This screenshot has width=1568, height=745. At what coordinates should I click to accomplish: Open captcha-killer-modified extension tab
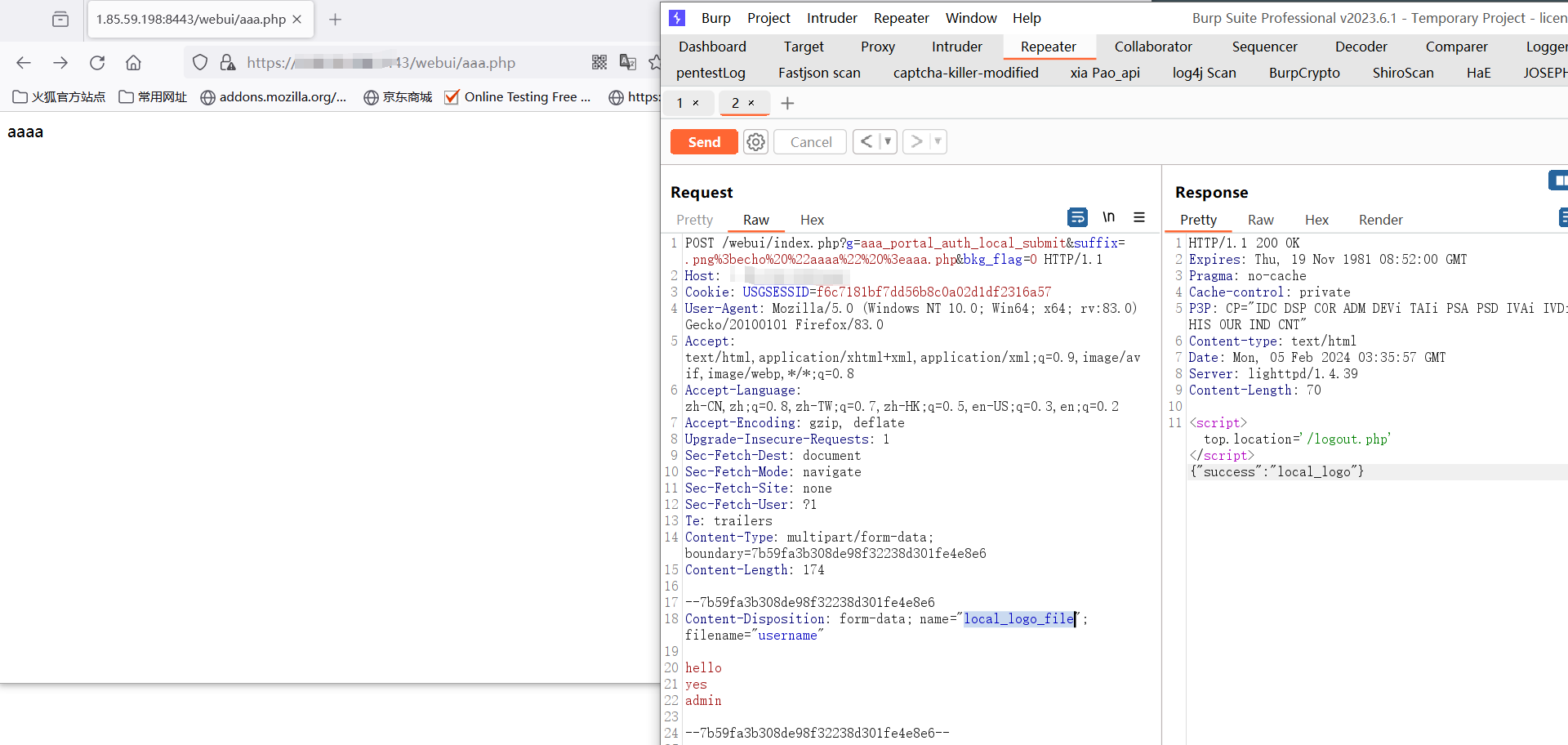(x=965, y=73)
